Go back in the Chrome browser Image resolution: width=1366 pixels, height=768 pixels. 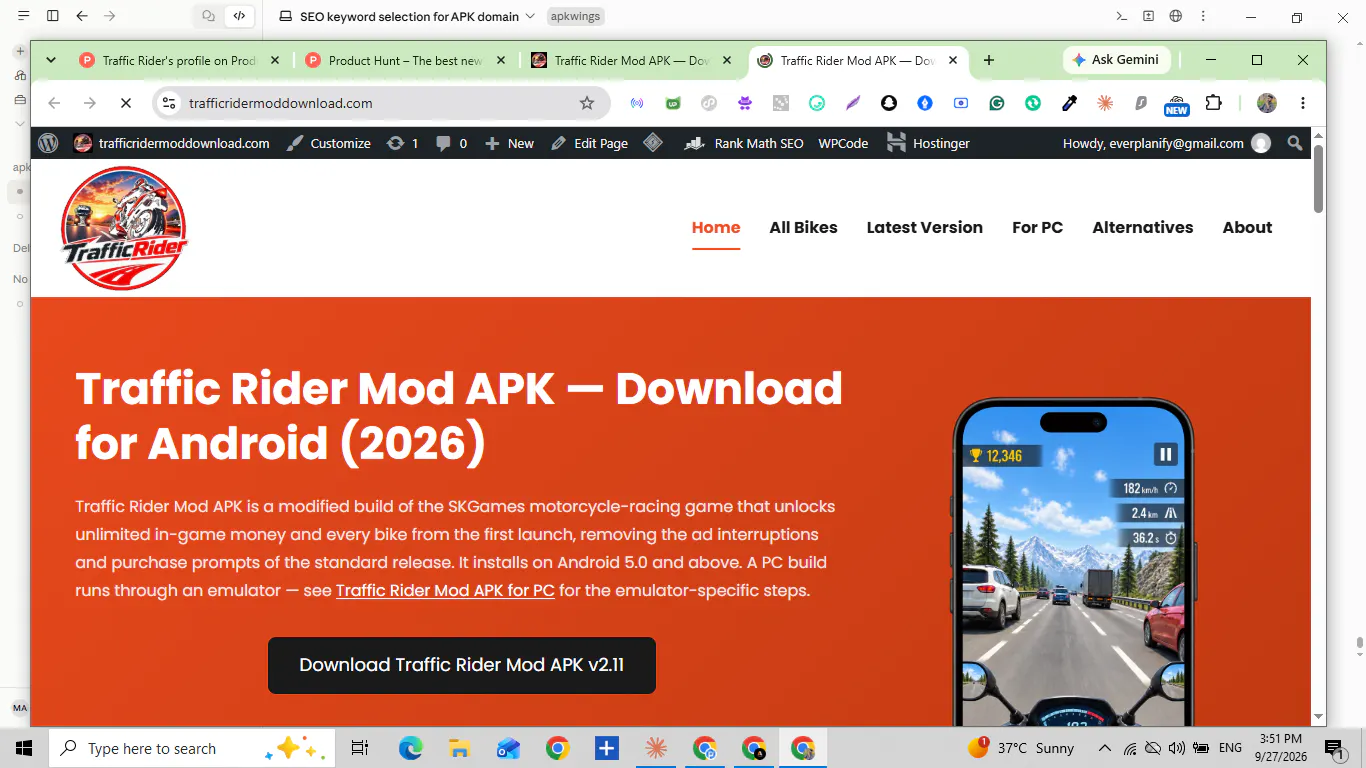[x=55, y=103]
